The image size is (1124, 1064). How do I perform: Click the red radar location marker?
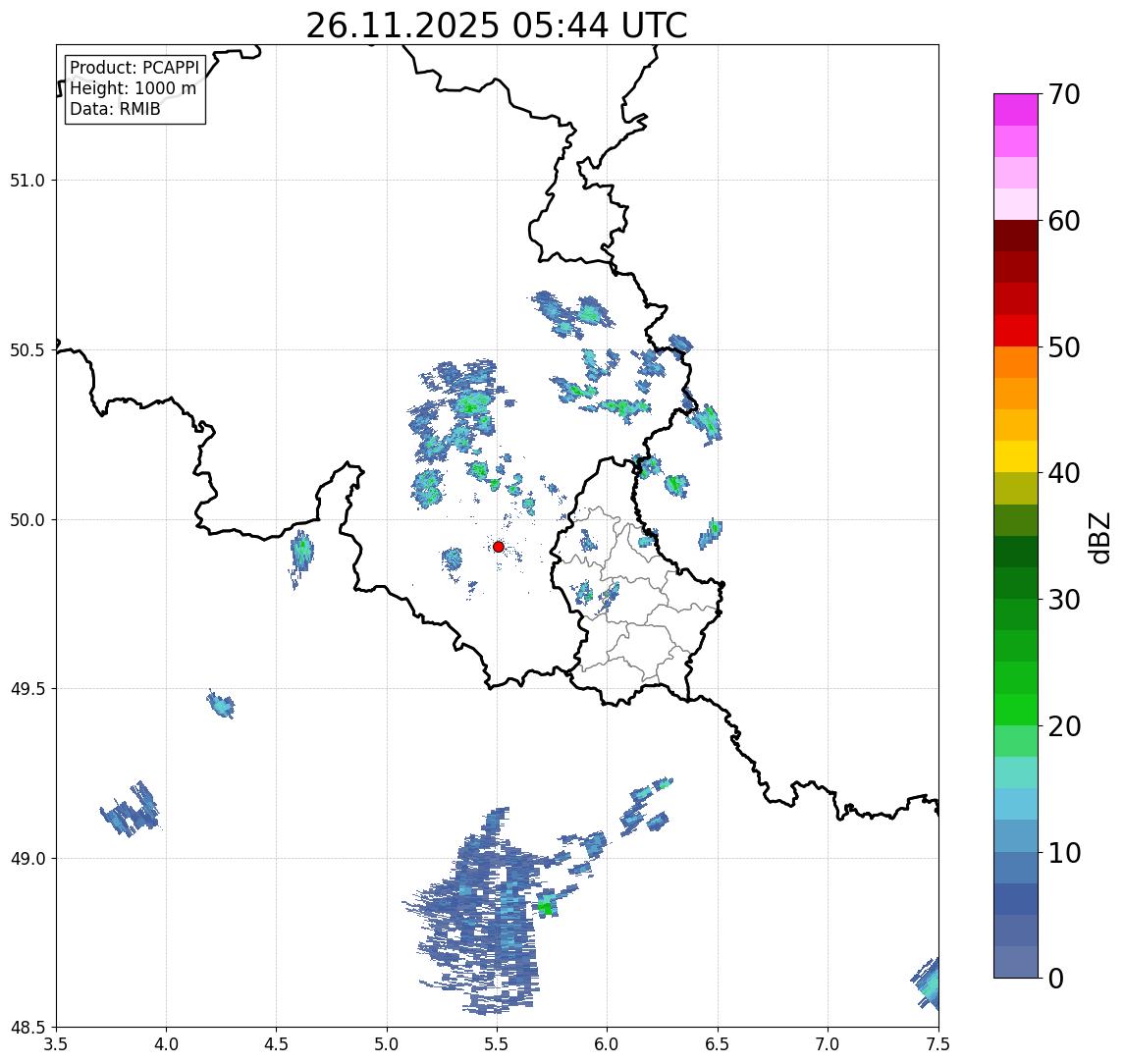point(499,547)
